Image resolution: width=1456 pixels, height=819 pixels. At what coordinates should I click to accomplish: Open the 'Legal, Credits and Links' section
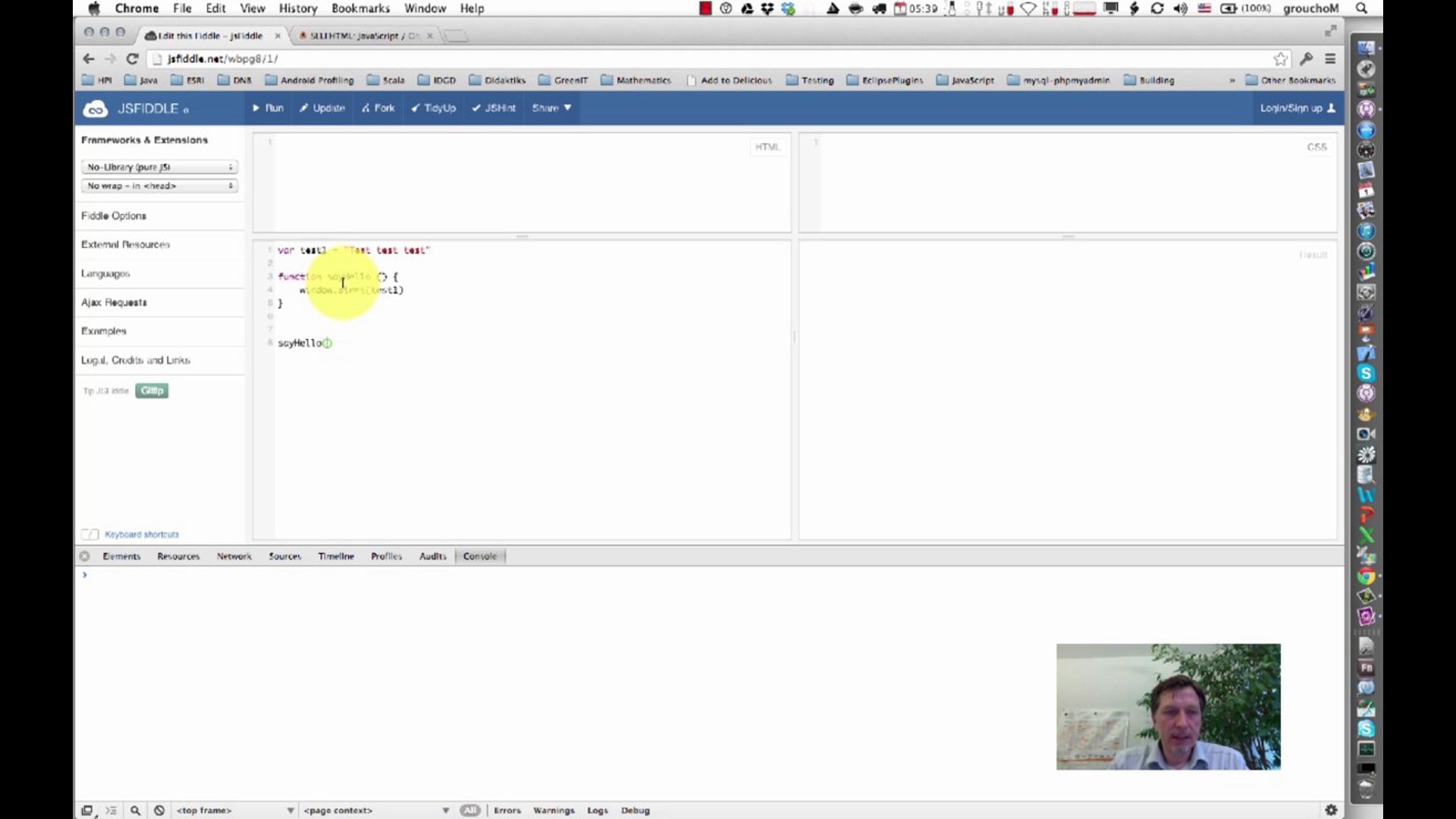pos(135,360)
